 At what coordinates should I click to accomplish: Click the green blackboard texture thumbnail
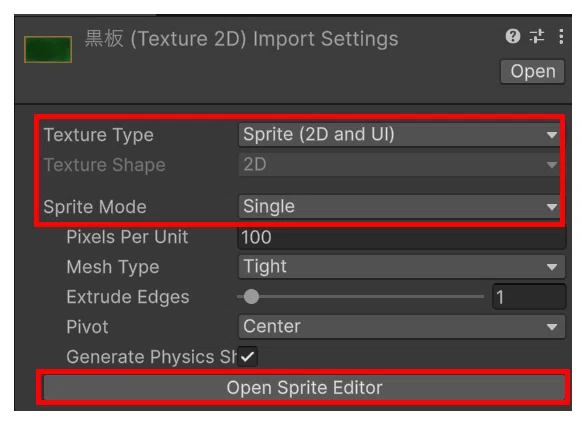[48, 49]
